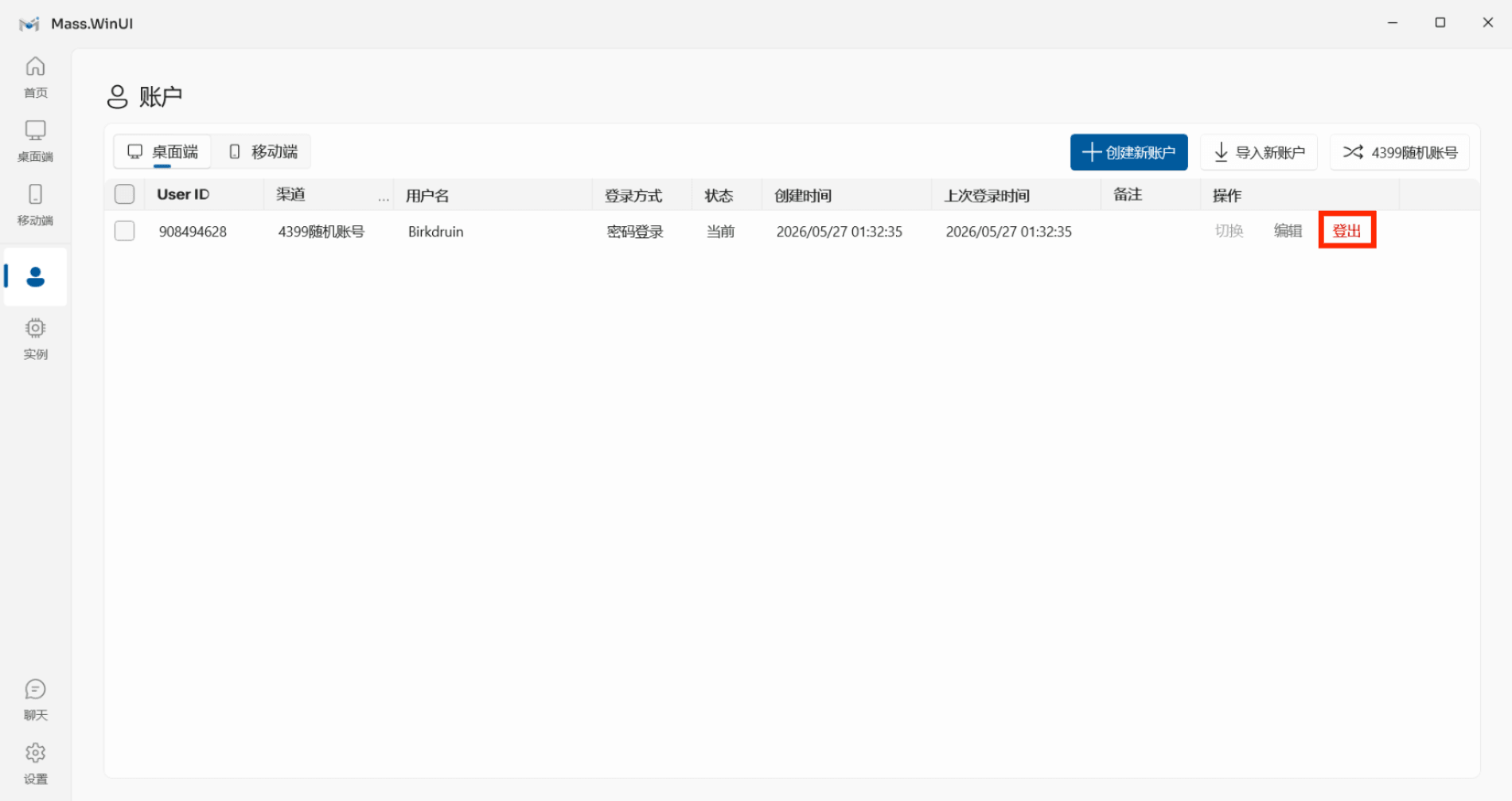Screen dimensions: 1512x801
Task: Toggle the select-all checkbox in table header
Action: coord(124,194)
